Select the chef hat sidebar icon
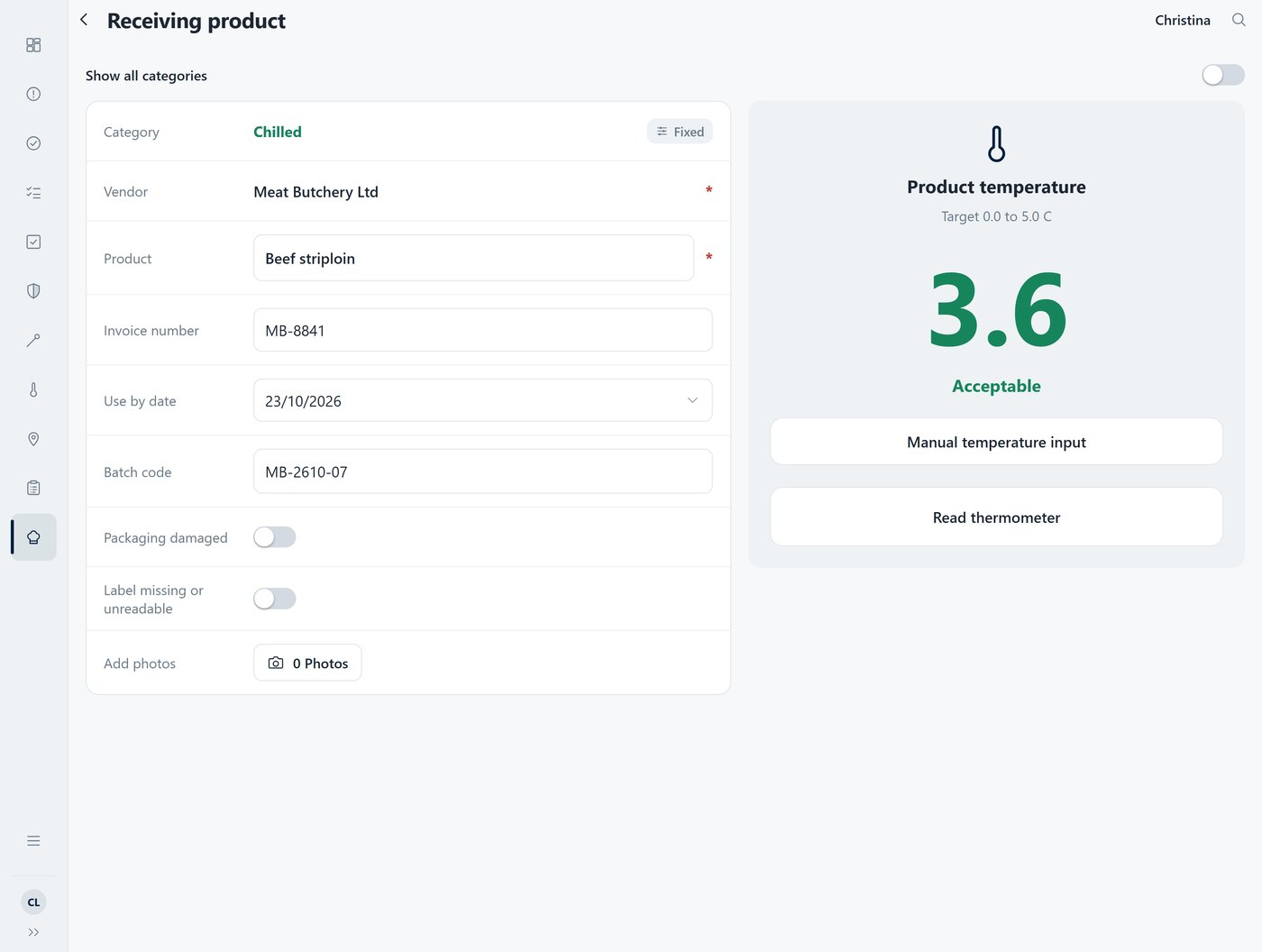 click(x=33, y=537)
